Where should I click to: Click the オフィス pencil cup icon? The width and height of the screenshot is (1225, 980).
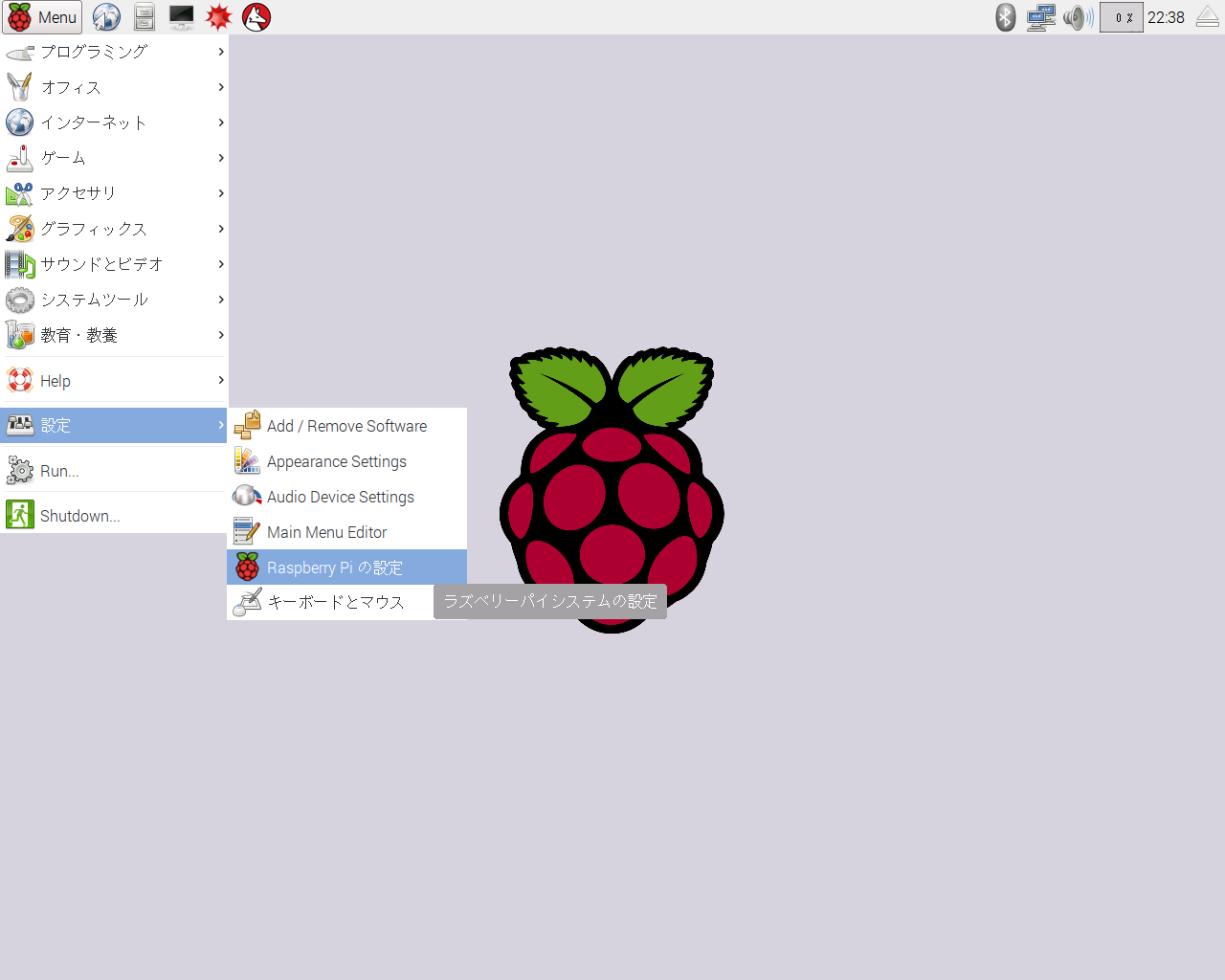(x=20, y=87)
